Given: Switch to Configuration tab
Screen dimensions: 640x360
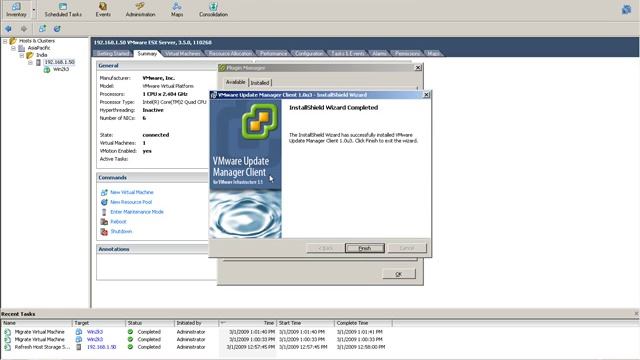Looking at the screenshot, I should [x=309, y=53].
